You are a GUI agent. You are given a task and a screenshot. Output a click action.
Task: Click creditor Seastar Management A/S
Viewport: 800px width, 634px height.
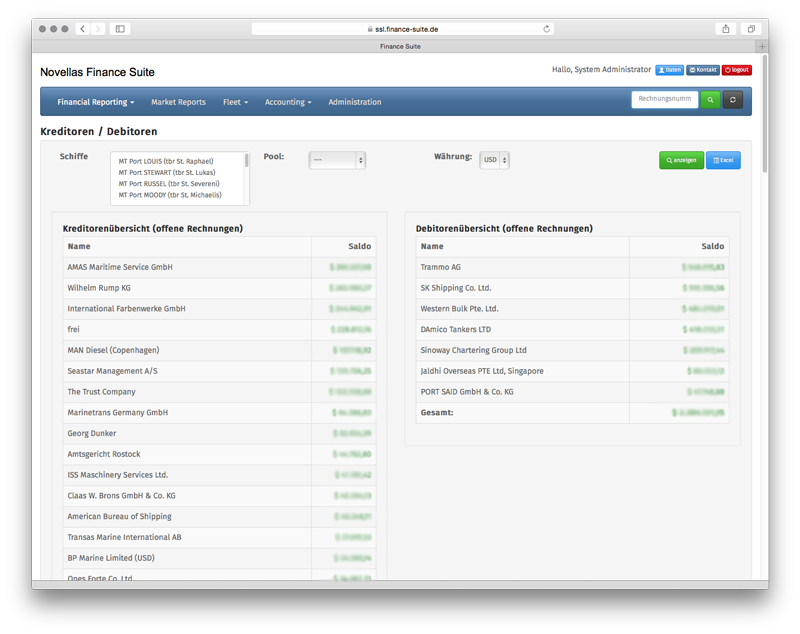112,371
